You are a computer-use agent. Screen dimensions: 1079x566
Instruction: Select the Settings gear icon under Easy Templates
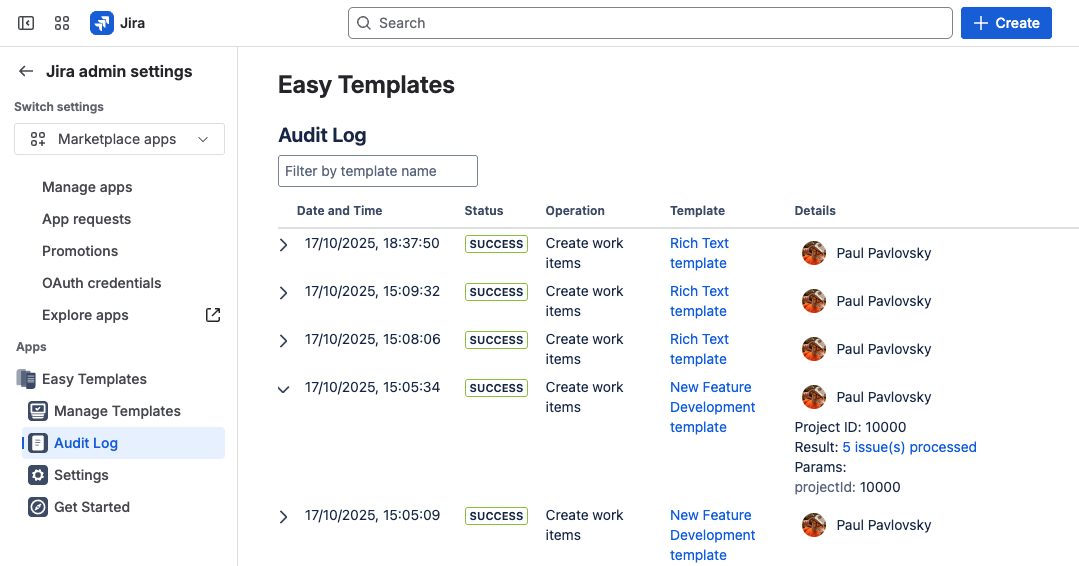pyautogui.click(x=38, y=475)
